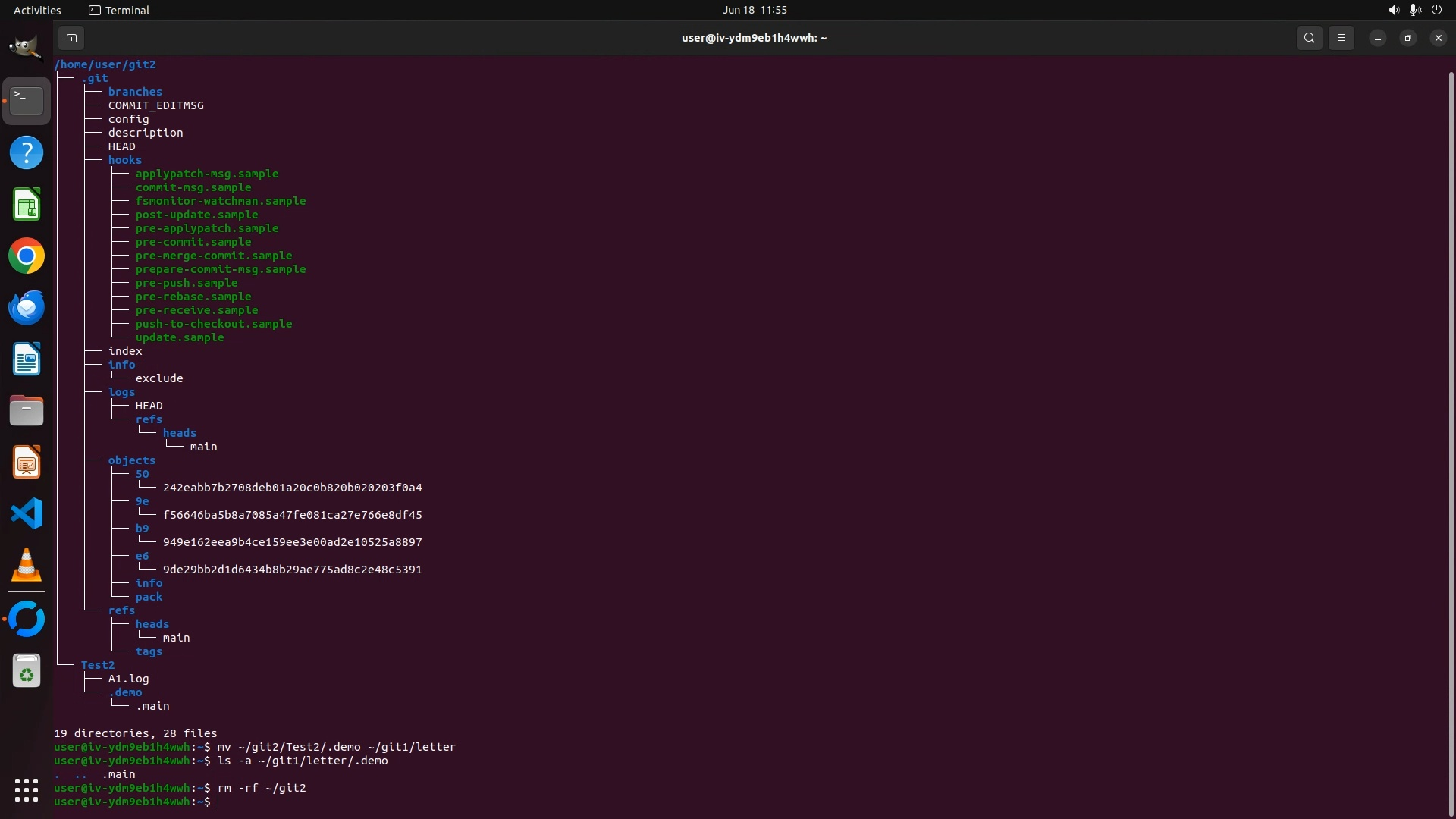Open Google Chrome from the dock
Screen dimensions: 1456x819
click(27, 256)
